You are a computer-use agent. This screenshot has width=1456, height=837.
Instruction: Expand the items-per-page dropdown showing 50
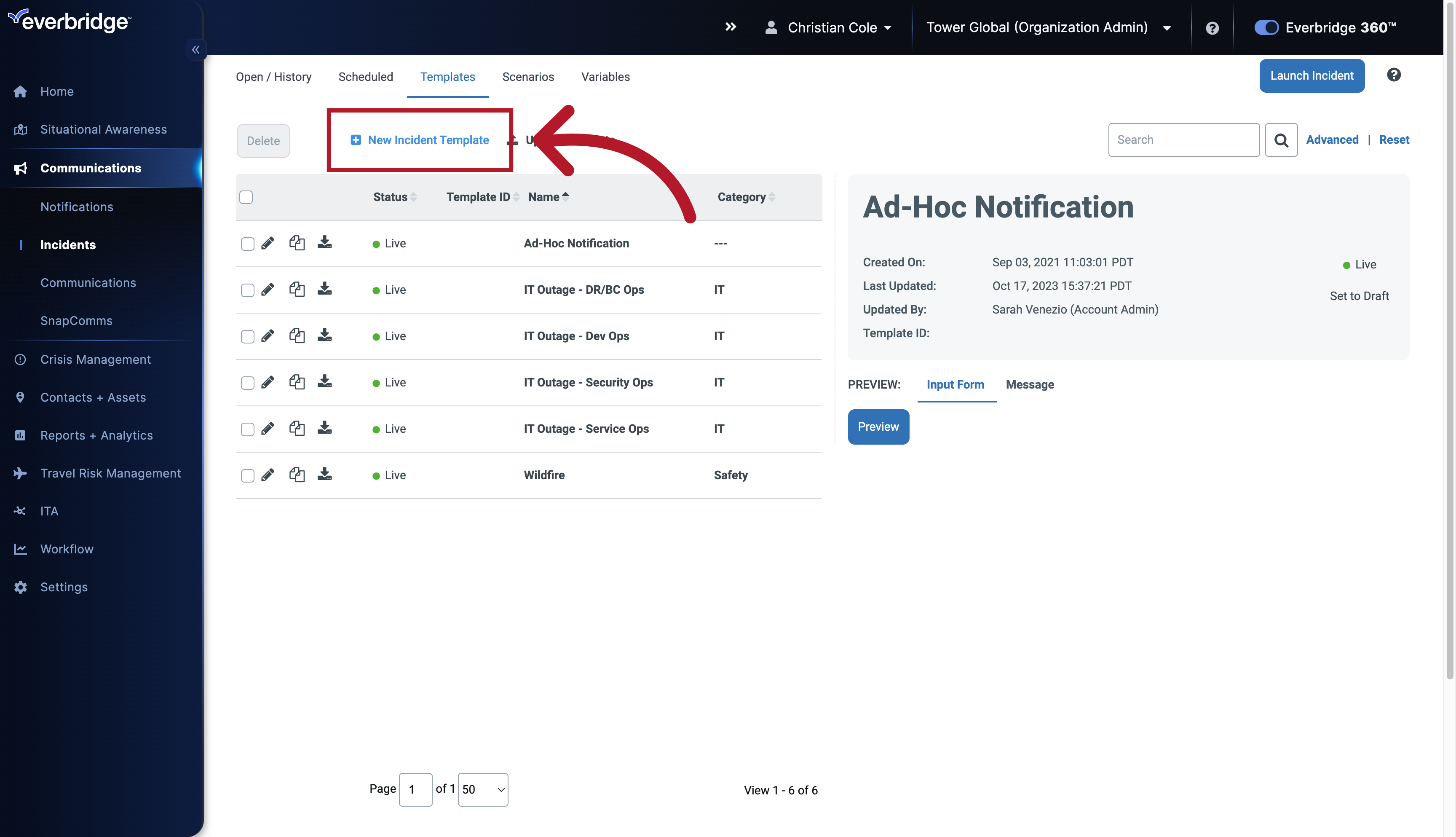point(482,790)
